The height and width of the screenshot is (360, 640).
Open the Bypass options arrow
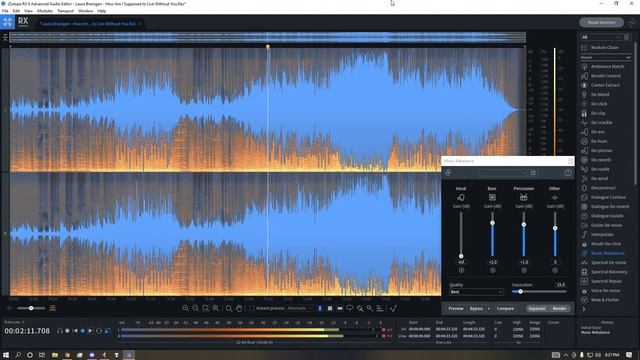tap(489, 309)
